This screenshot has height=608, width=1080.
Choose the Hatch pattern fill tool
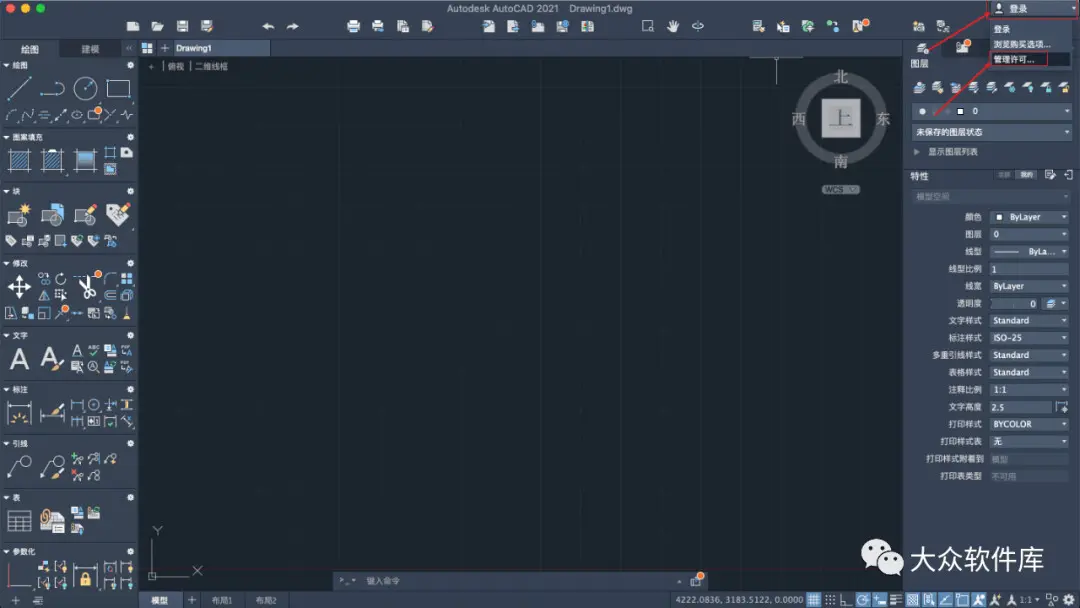(x=19, y=160)
